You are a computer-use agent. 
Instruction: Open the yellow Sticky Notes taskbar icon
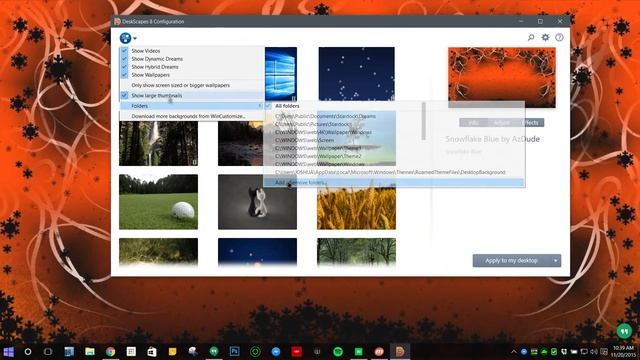pyautogui.click(x=172, y=351)
